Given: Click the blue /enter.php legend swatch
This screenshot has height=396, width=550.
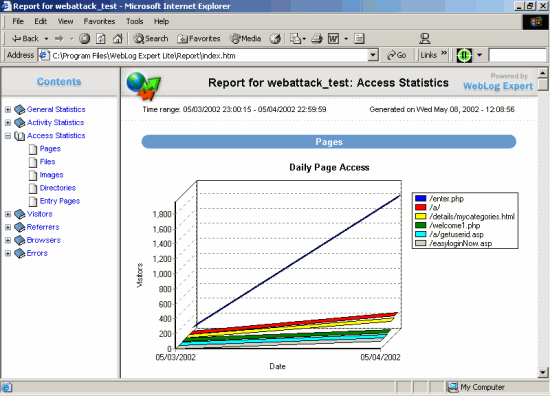Looking at the screenshot, I should pyautogui.click(x=420, y=199).
